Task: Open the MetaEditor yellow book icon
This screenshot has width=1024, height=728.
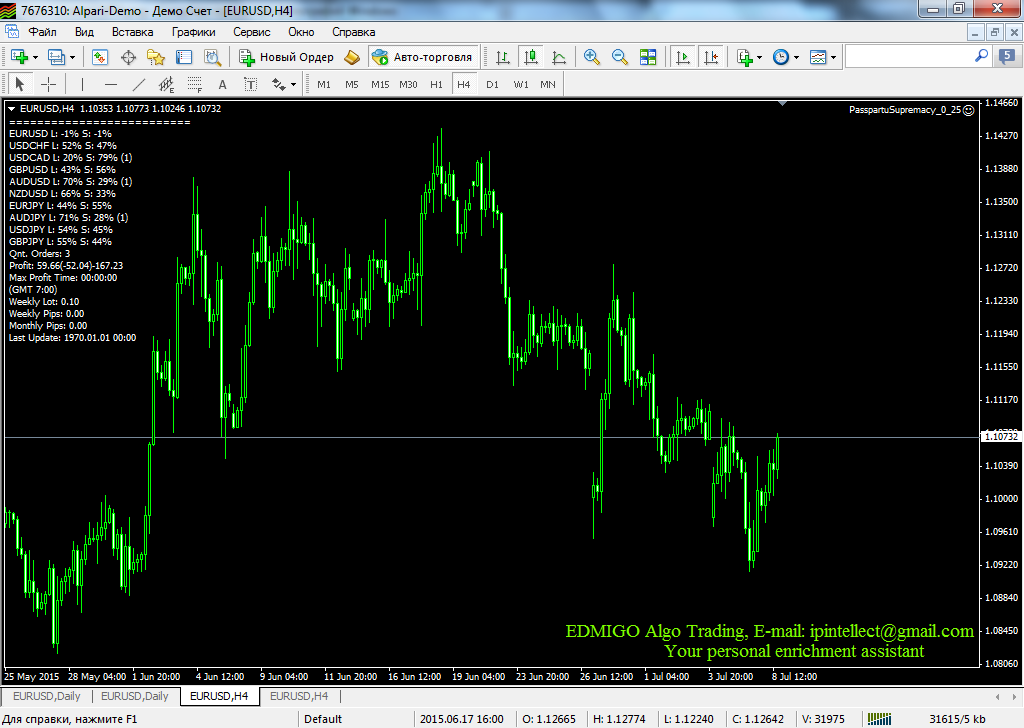Action: click(x=352, y=57)
